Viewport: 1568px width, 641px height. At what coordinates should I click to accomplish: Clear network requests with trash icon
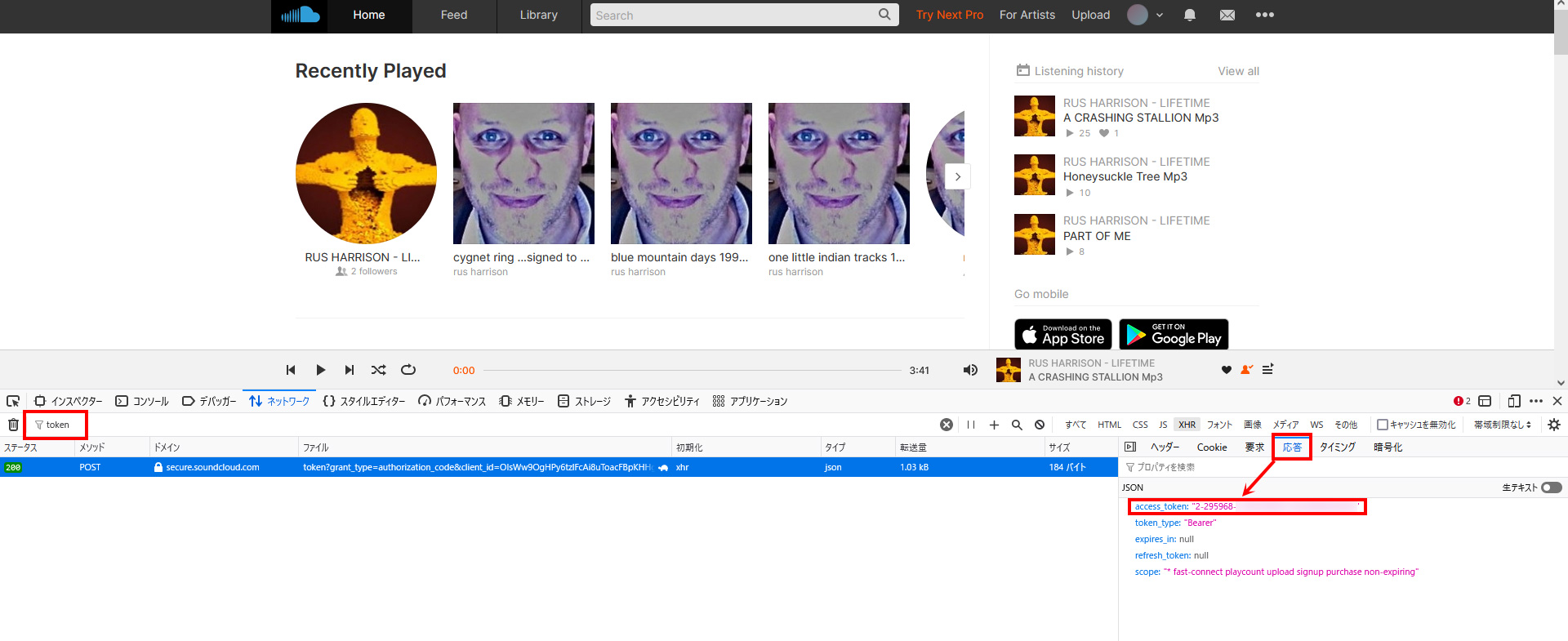(x=13, y=425)
